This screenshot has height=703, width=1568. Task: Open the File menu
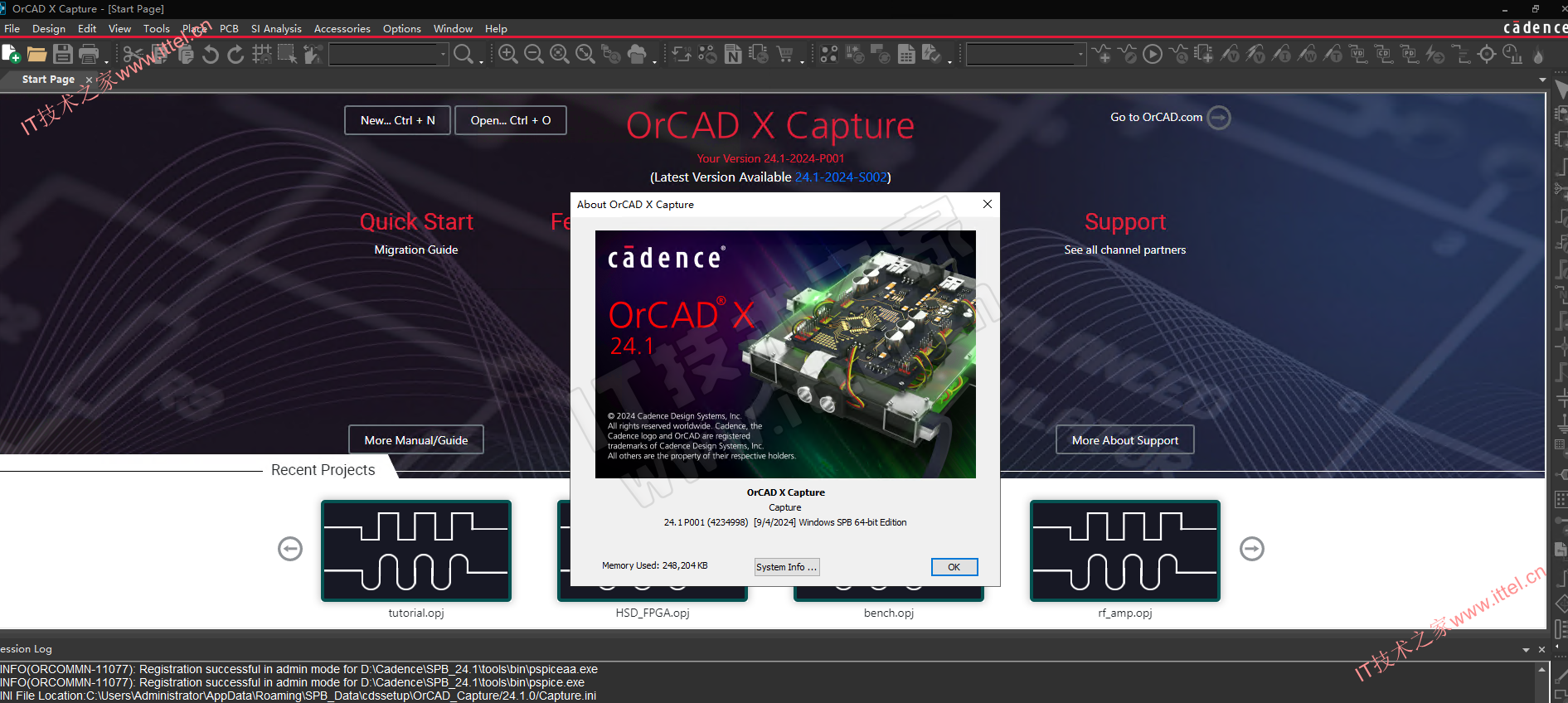point(12,28)
